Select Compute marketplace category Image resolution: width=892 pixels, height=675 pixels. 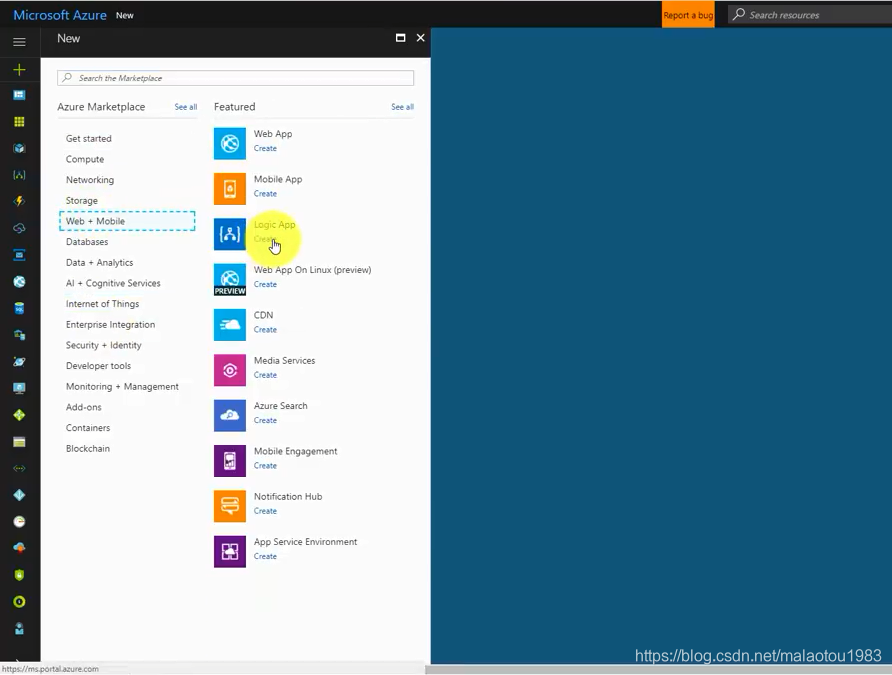pyautogui.click(x=85, y=159)
